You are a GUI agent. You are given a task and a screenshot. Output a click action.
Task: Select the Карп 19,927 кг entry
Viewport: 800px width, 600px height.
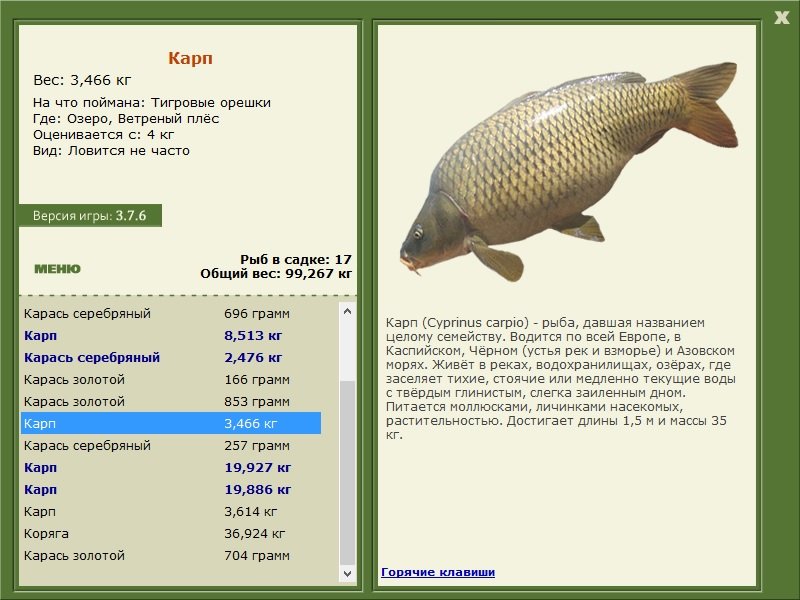pos(170,468)
